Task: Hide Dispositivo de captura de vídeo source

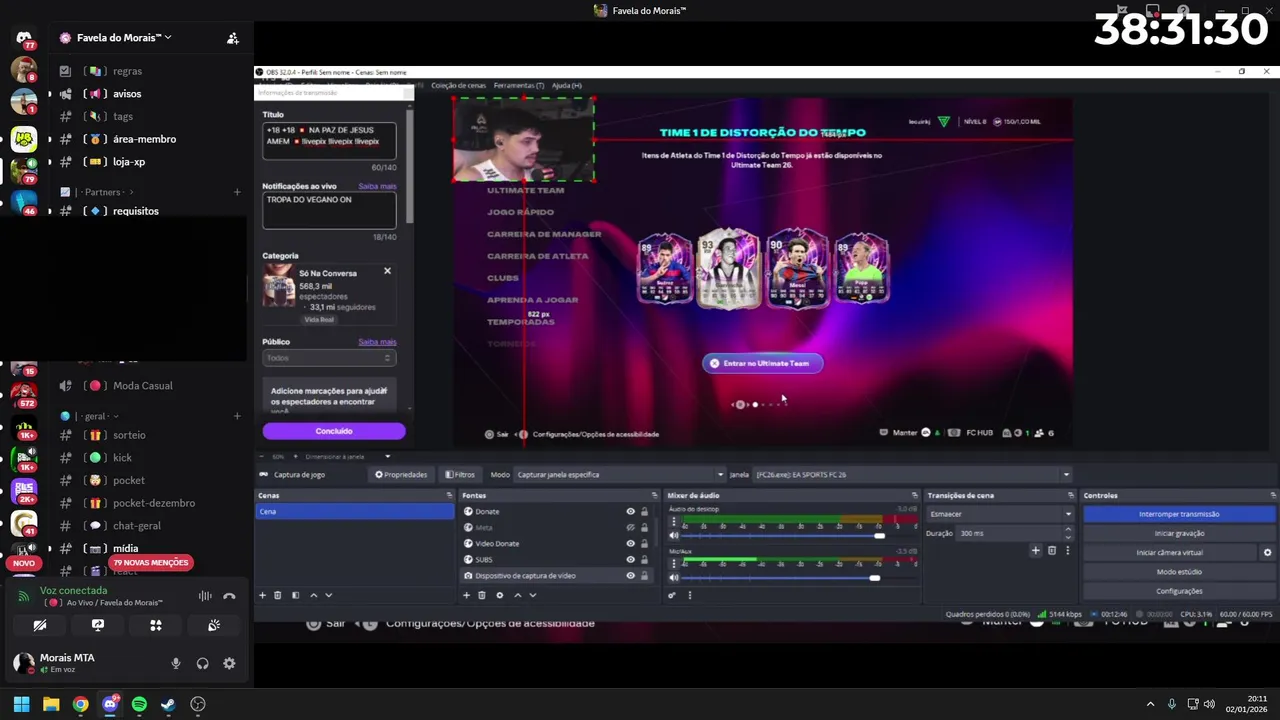Action: 630,575
